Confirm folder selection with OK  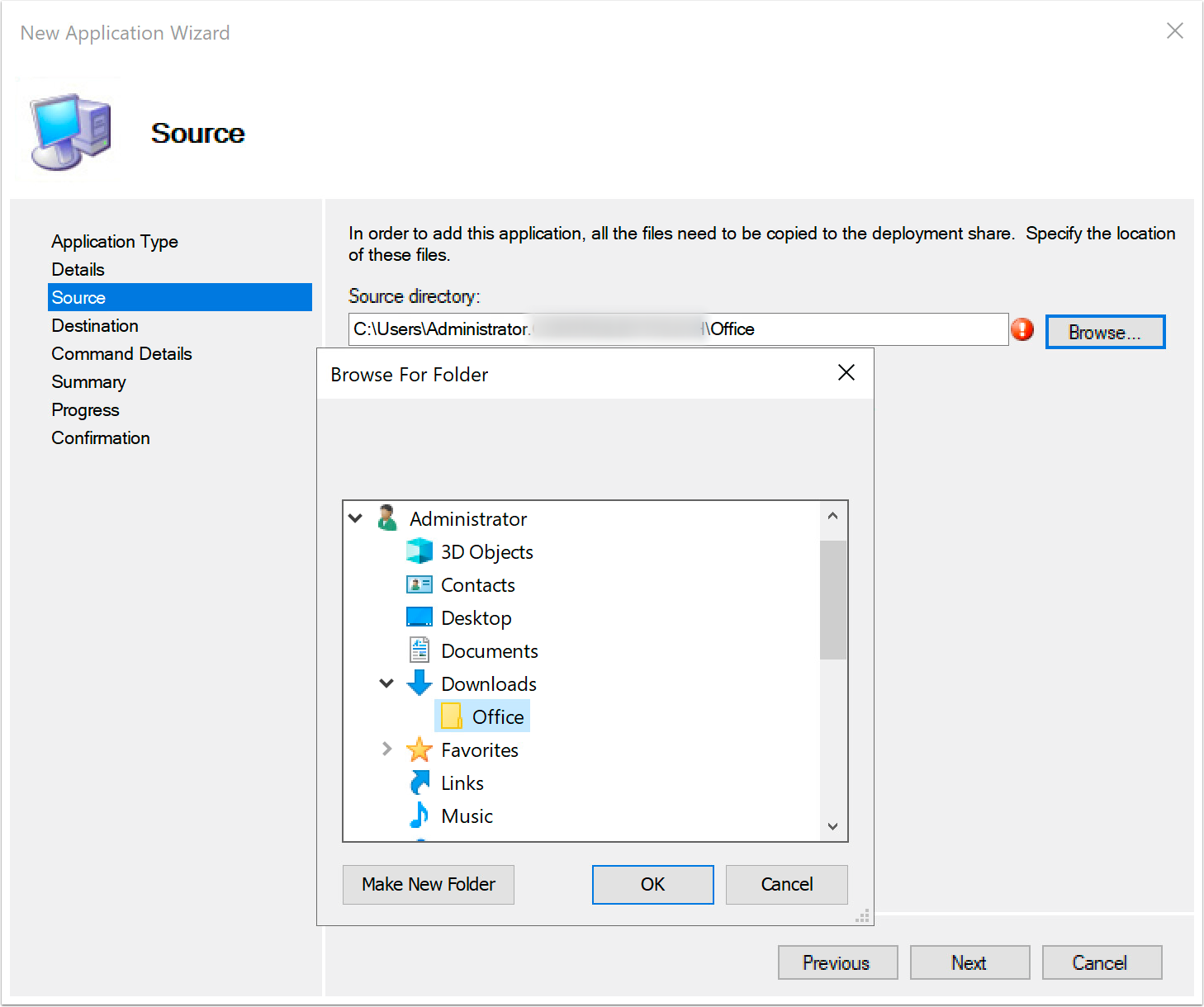(x=652, y=884)
